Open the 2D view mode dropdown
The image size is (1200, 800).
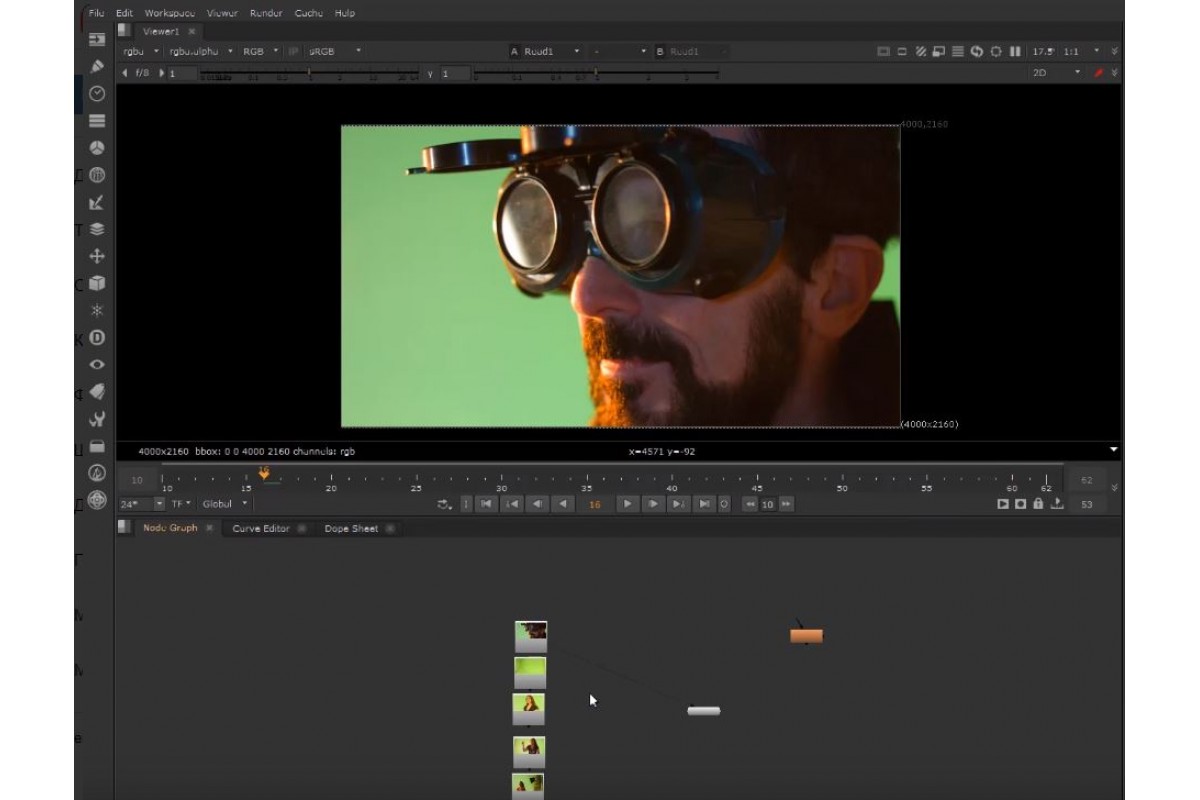coord(1048,71)
